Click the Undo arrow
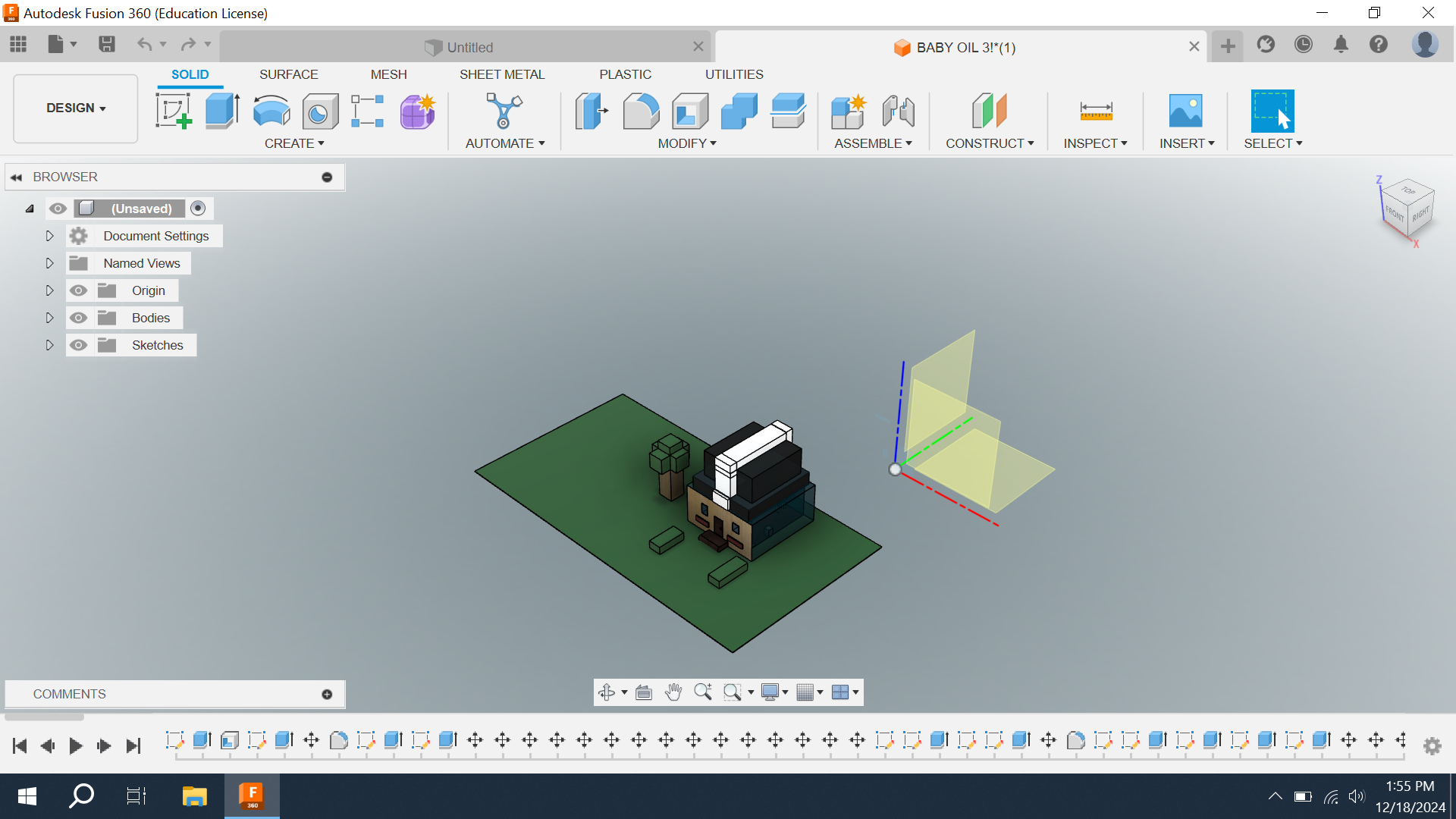Viewport: 1456px width, 819px height. [x=144, y=45]
